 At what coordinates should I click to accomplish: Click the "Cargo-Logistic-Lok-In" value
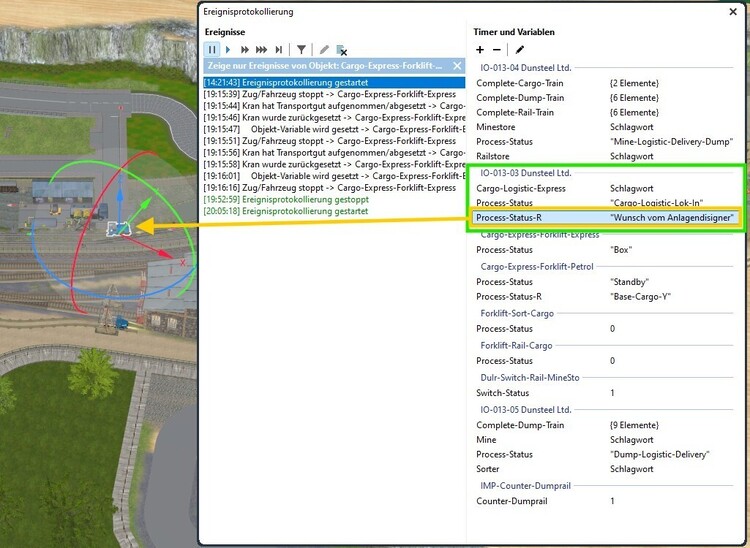(657, 203)
